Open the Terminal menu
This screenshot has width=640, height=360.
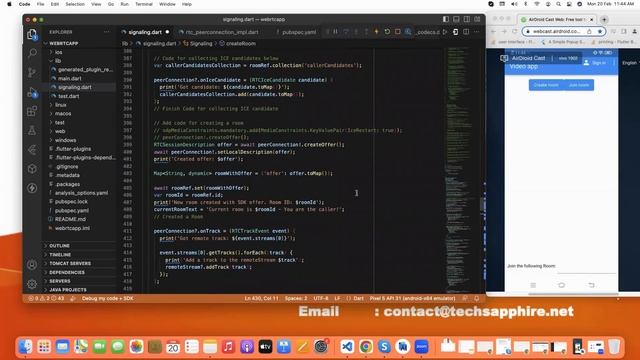click(144, 4)
